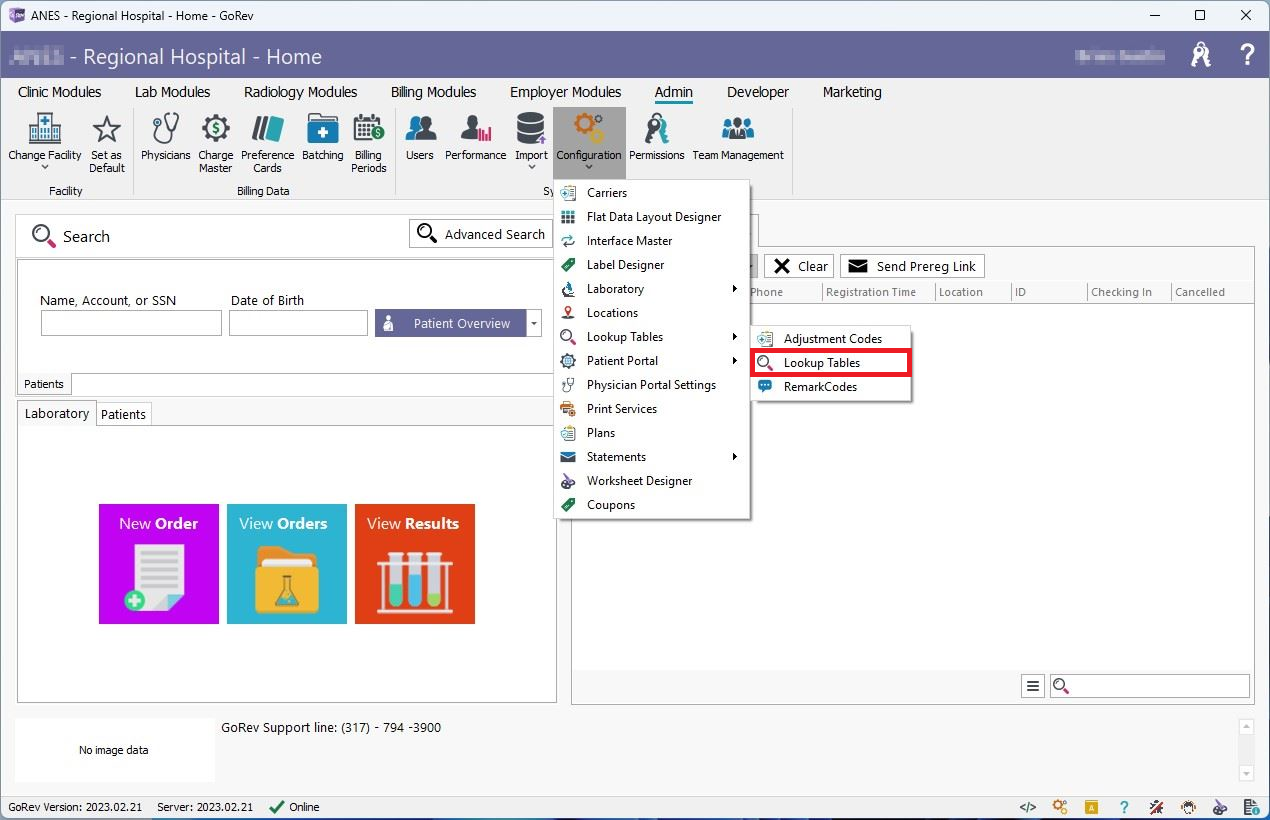Click Patient Overview button
Image resolution: width=1270 pixels, height=820 pixels.
[451, 323]
